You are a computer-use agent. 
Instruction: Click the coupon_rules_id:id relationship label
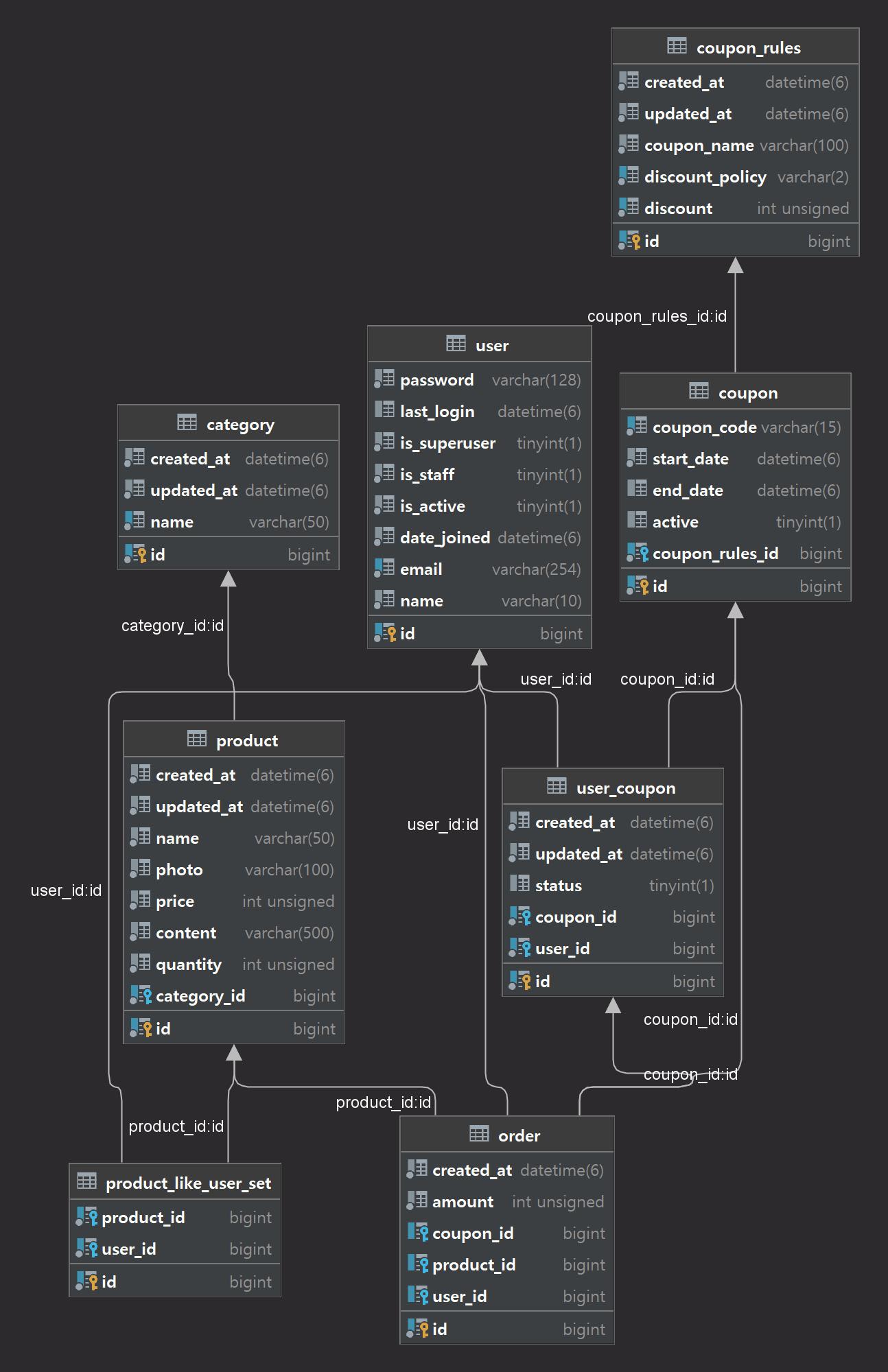657,316
